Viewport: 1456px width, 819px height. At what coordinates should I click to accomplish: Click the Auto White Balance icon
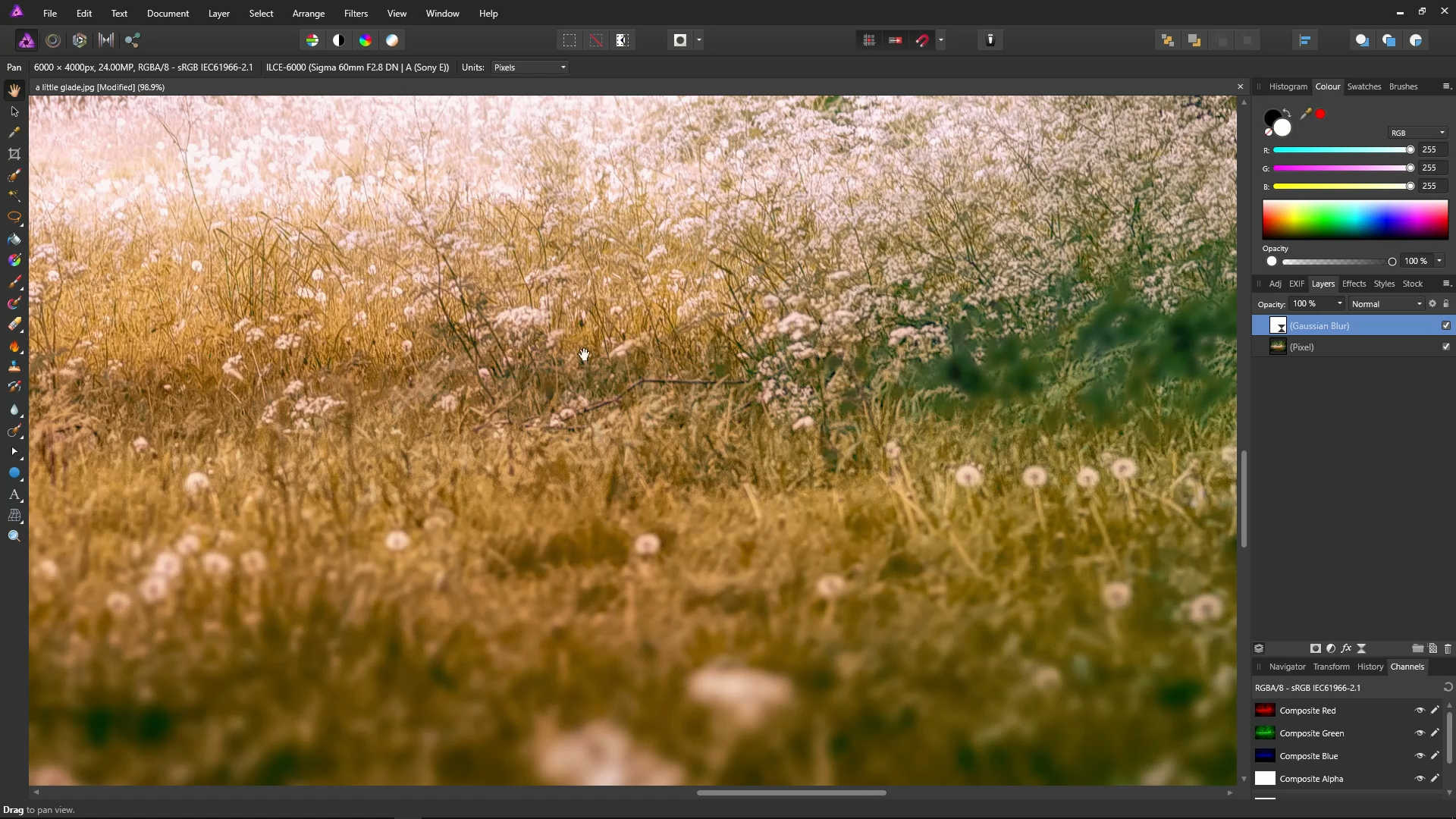click(x=392, y=40)
